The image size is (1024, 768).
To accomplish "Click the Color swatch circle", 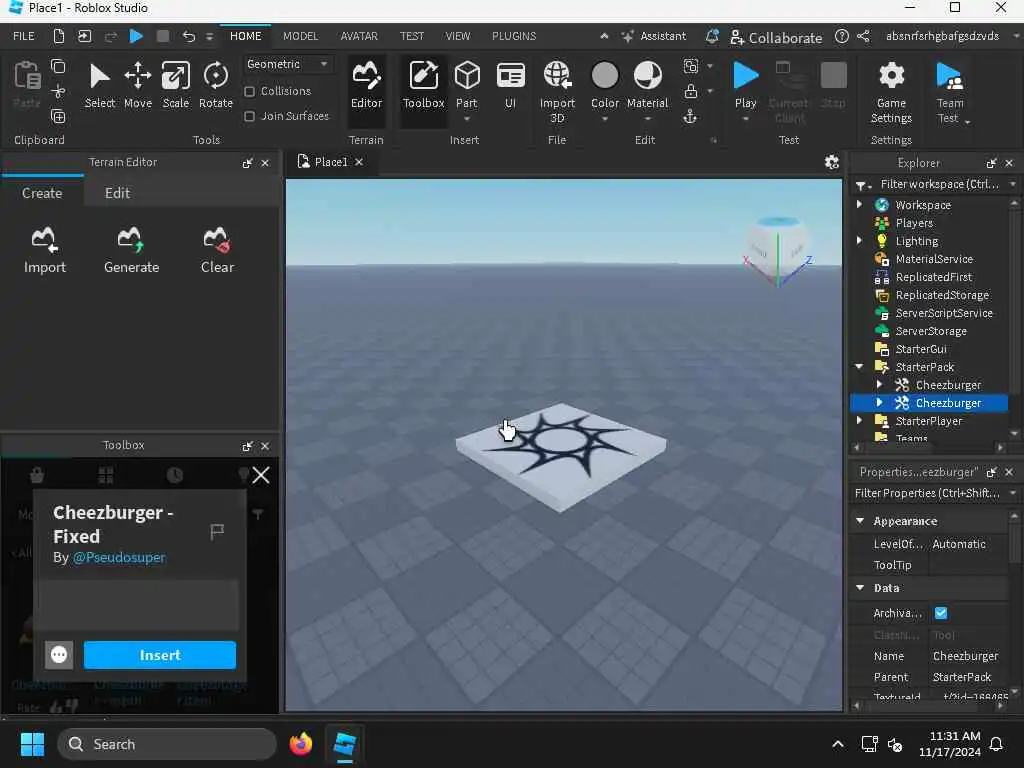I will (x=605, y=75).
